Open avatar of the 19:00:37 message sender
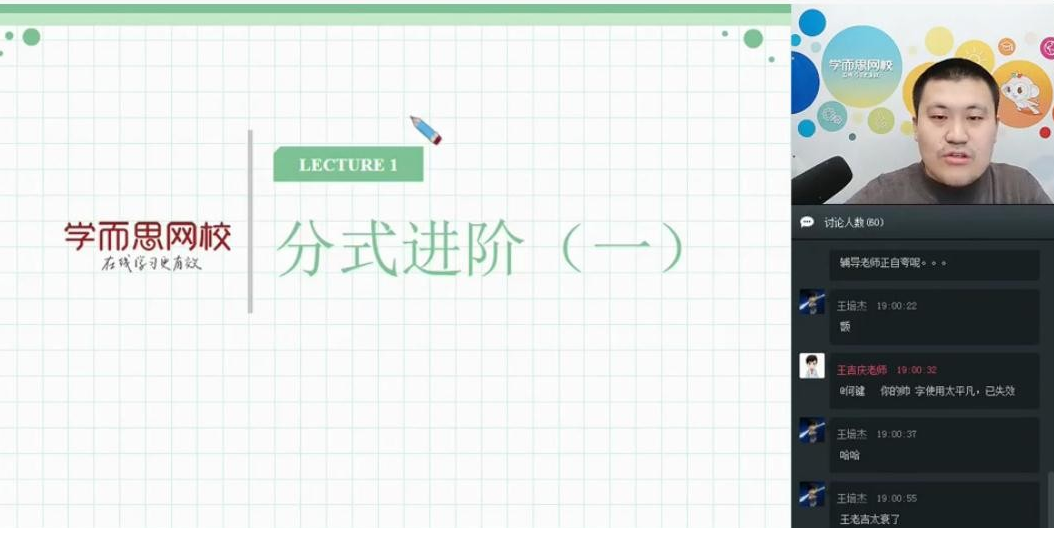 pyautogui.click(x=812, y=430)
